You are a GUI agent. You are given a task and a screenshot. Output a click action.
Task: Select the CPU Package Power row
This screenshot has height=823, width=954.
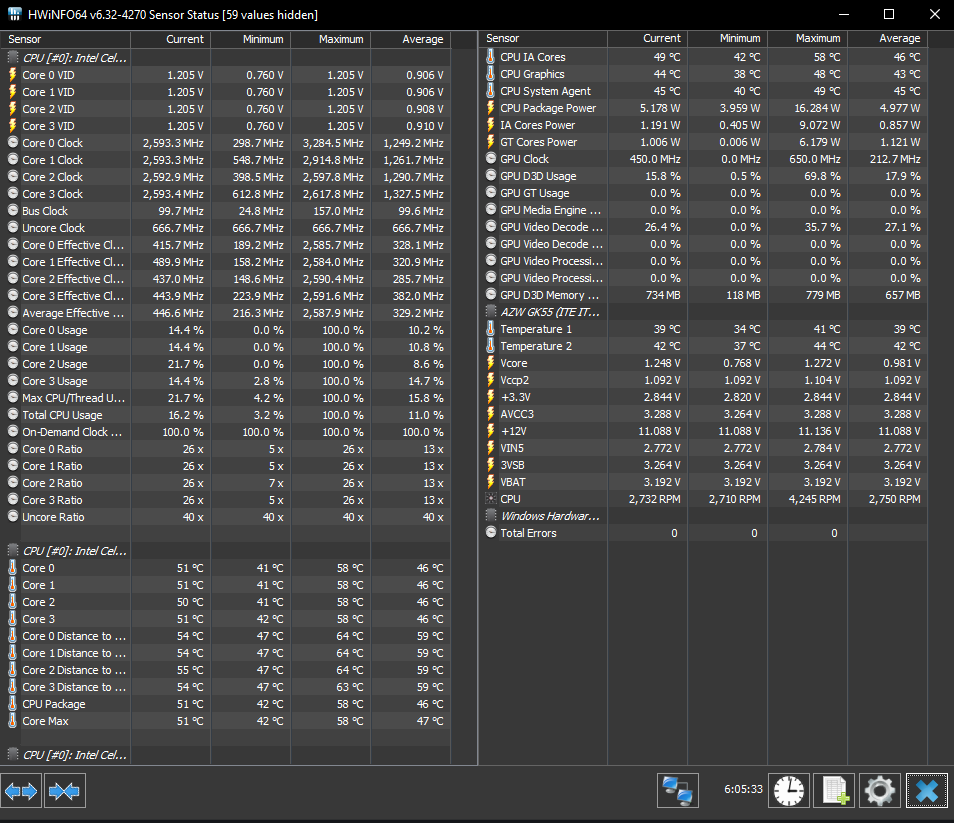[547, 108]
